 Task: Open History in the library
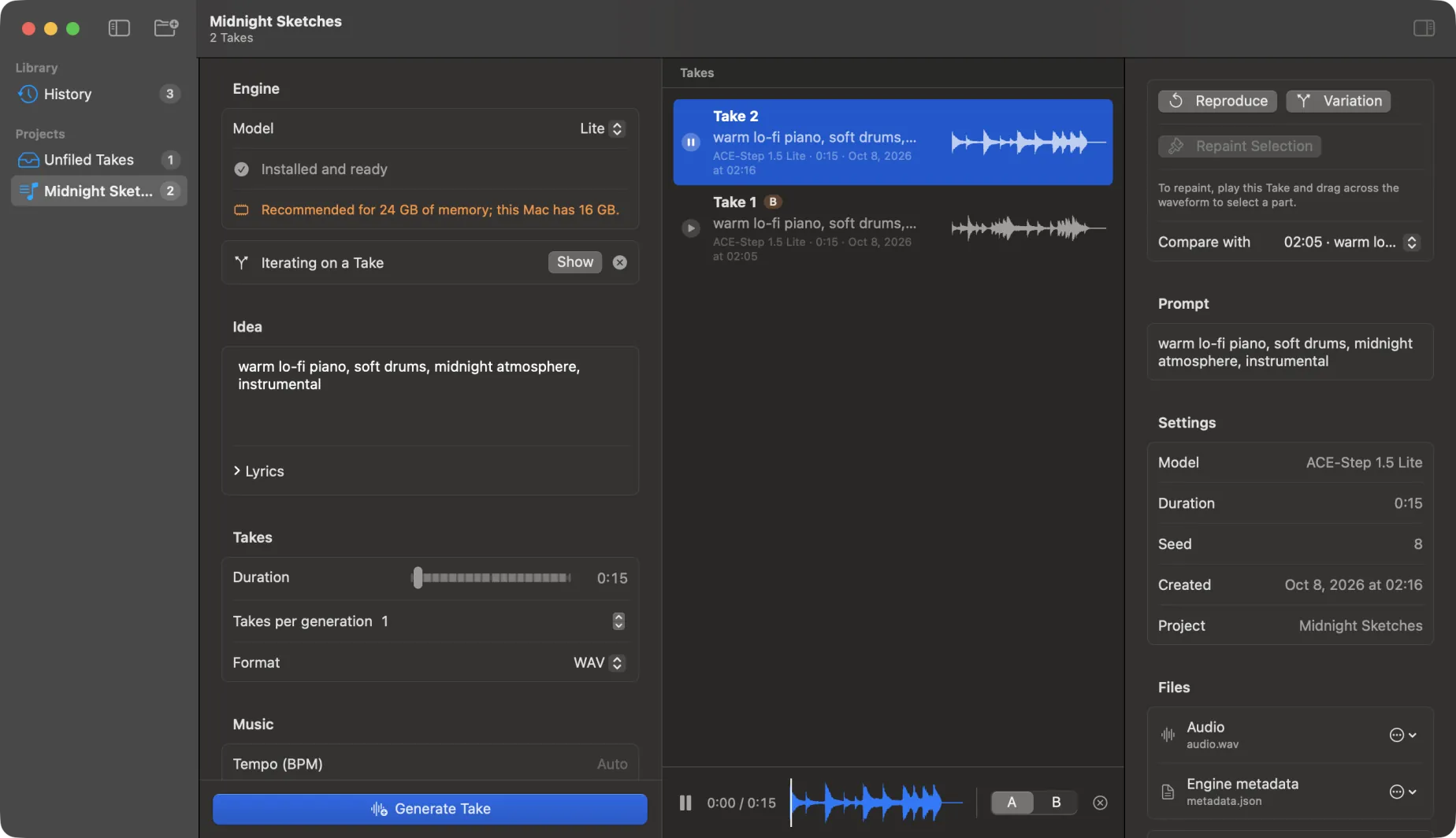click(x=98, y=94)
